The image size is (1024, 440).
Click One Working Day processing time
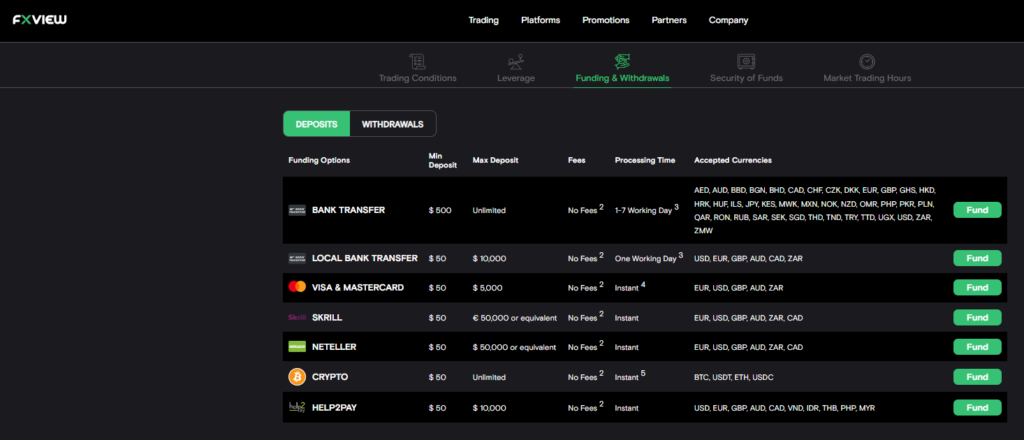(x=646, y=259)
